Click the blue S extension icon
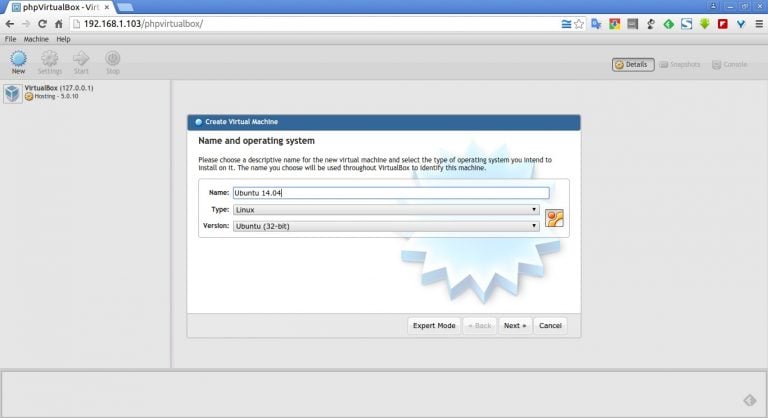Image resolution: width=768 pixels, height=418 pixels. [x=686, y=24]
